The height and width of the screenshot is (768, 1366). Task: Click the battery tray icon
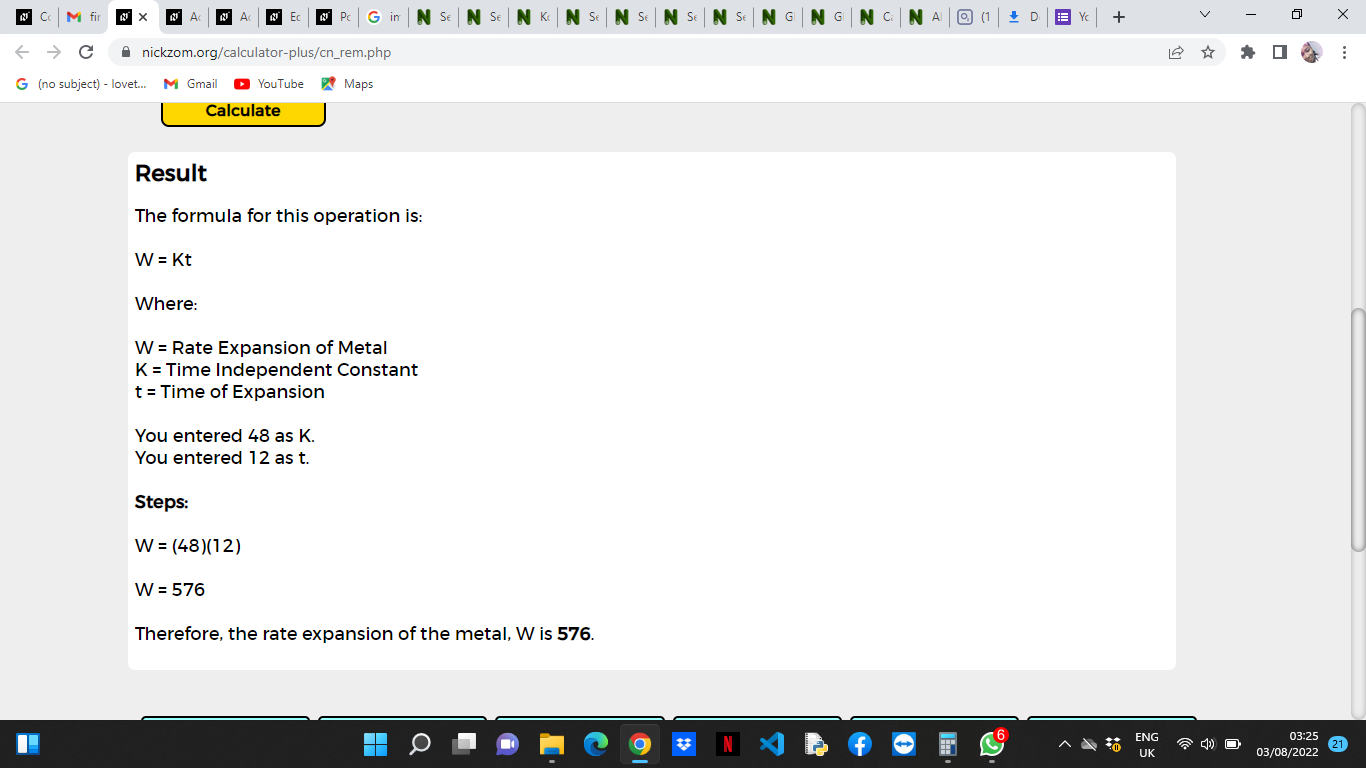1232,744
